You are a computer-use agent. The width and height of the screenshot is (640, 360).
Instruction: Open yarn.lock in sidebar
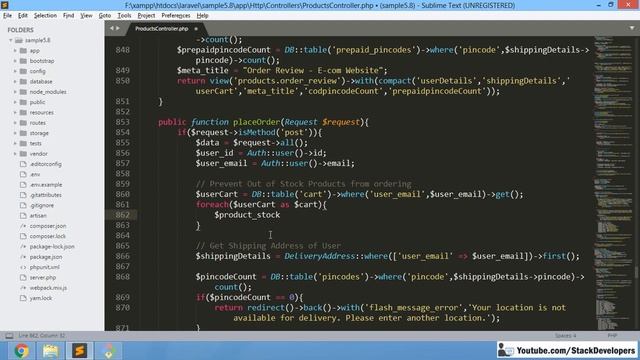[x=40, y=298]
